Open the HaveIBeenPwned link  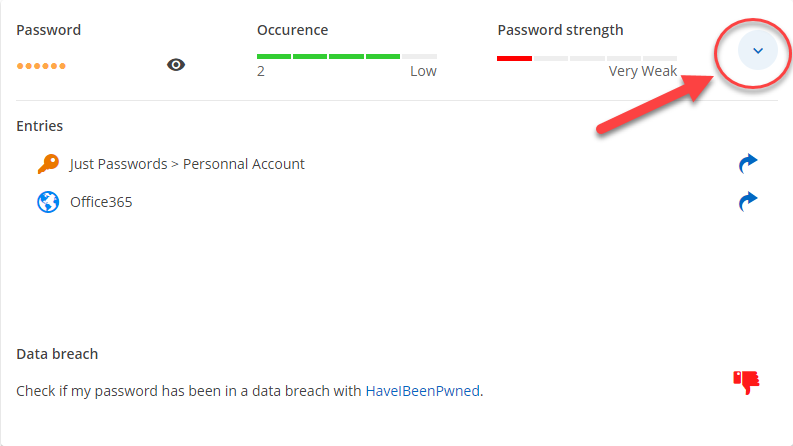coord(422,391)
